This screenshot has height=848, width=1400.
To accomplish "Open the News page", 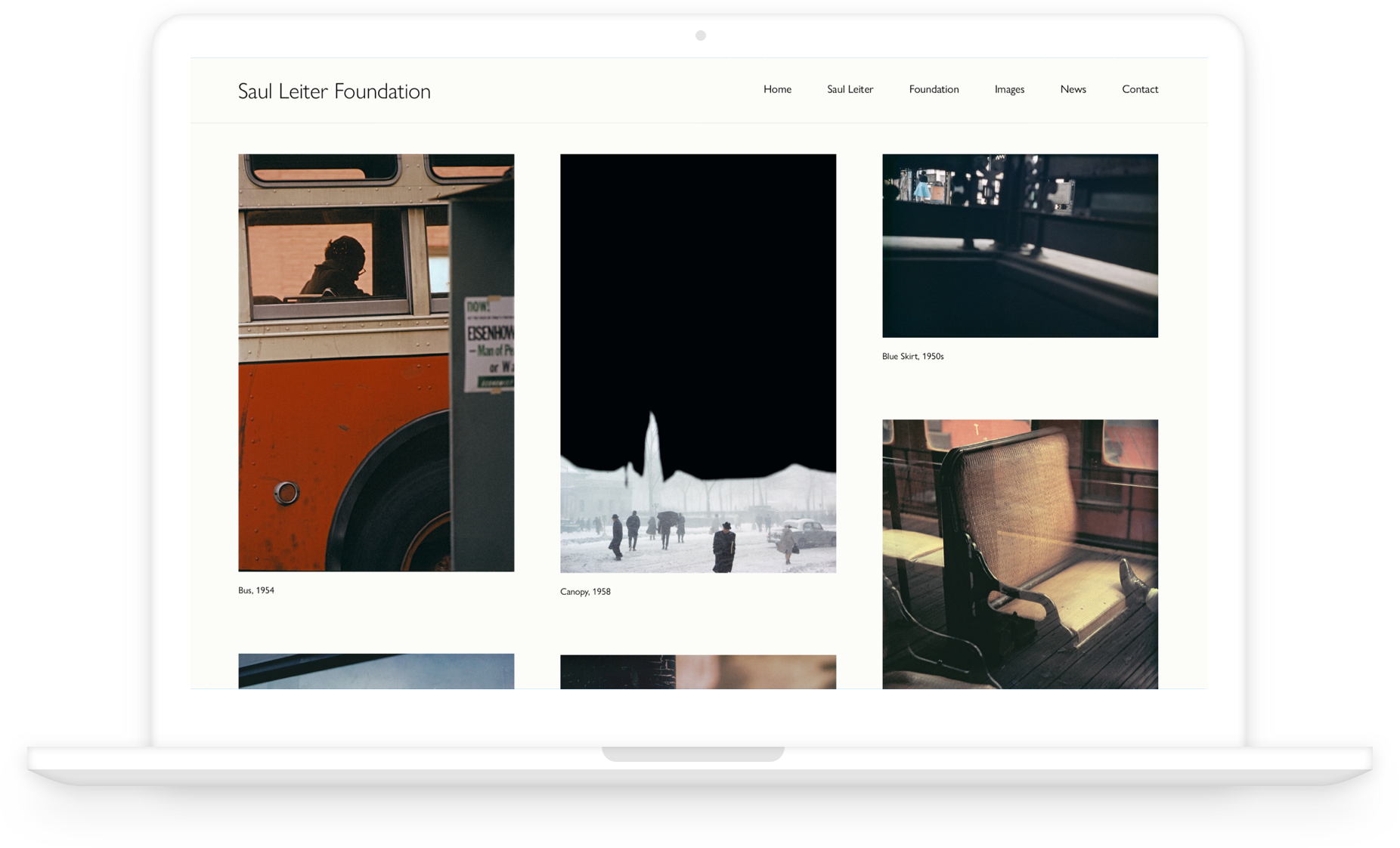I will tap(1073, 89).
